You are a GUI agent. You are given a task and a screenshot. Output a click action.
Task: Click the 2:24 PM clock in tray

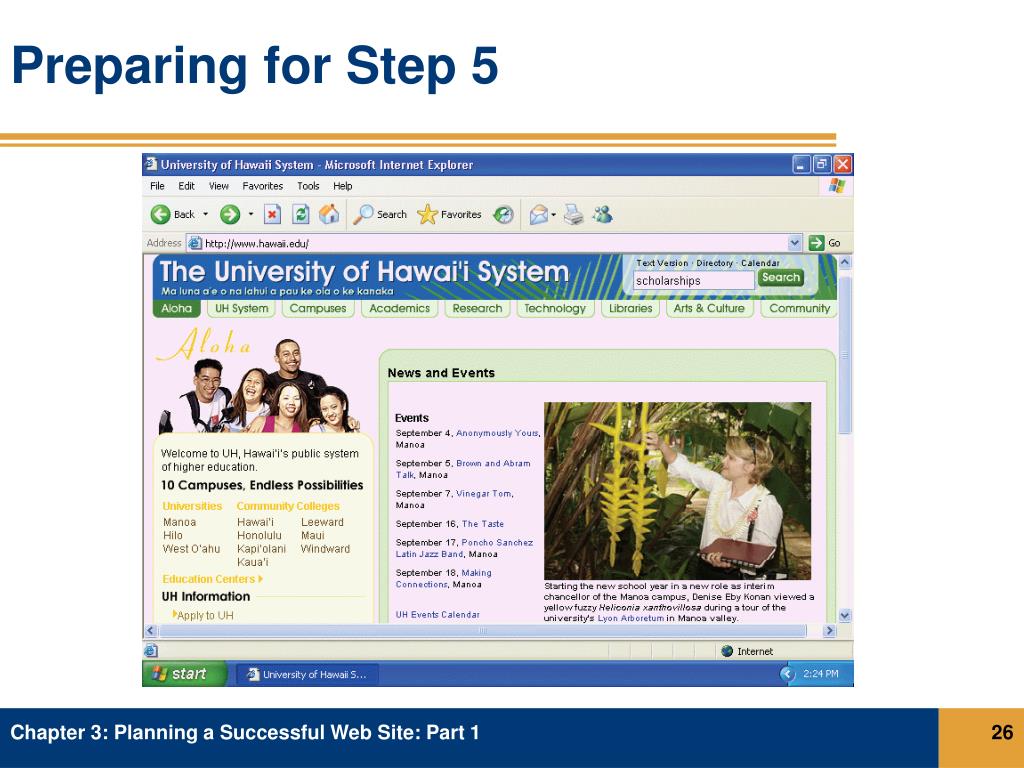coord(820,674)
